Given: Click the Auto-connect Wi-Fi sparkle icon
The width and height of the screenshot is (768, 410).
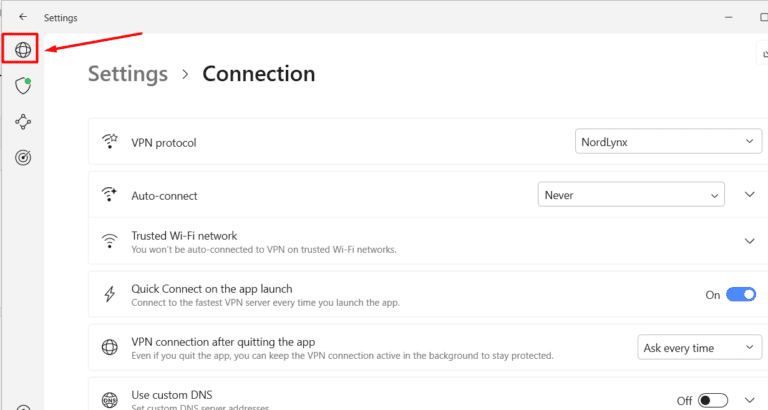Looking at the screenshot, I should click(110, 195).
